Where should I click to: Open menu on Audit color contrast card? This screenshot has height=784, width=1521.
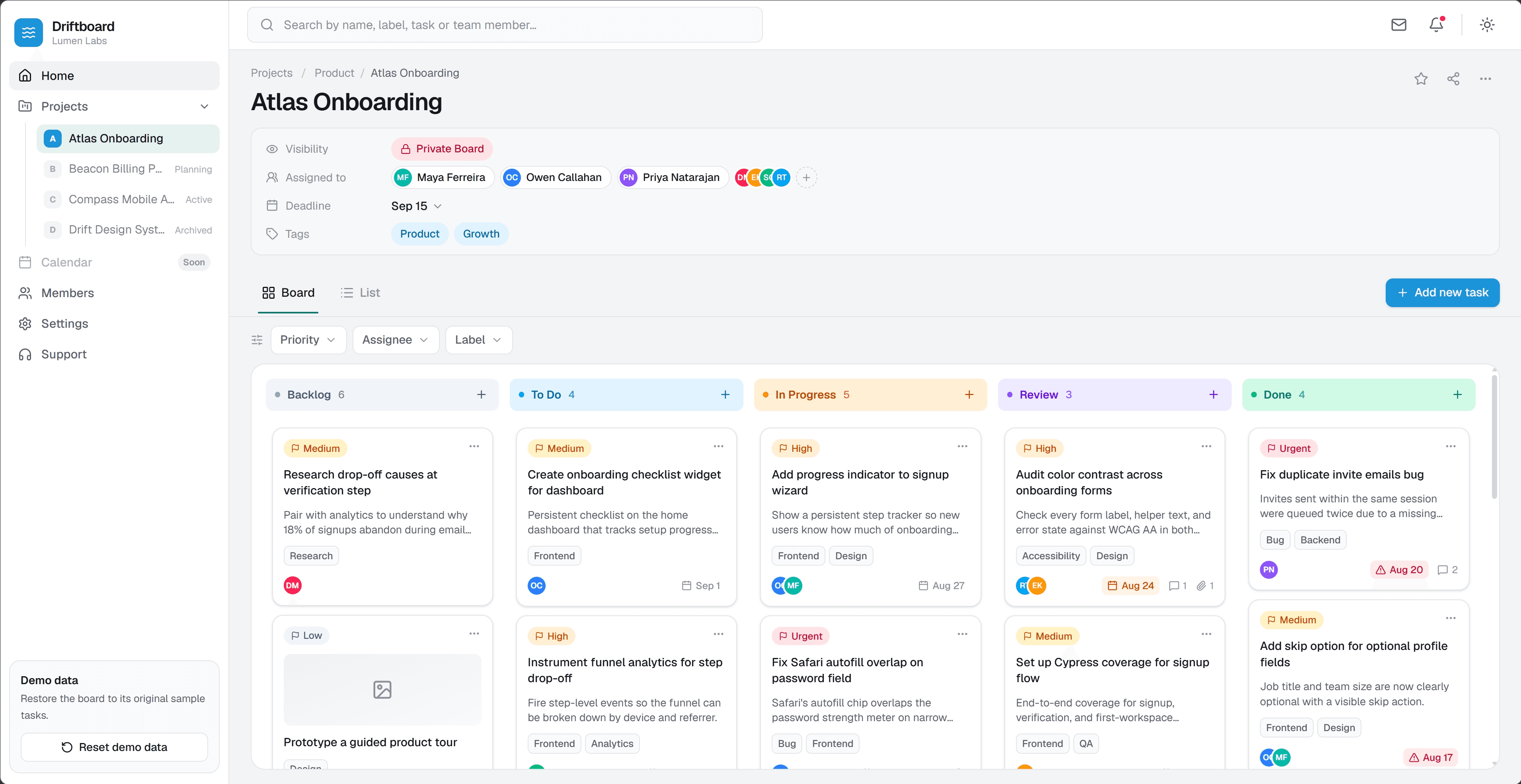(1206, 446)
